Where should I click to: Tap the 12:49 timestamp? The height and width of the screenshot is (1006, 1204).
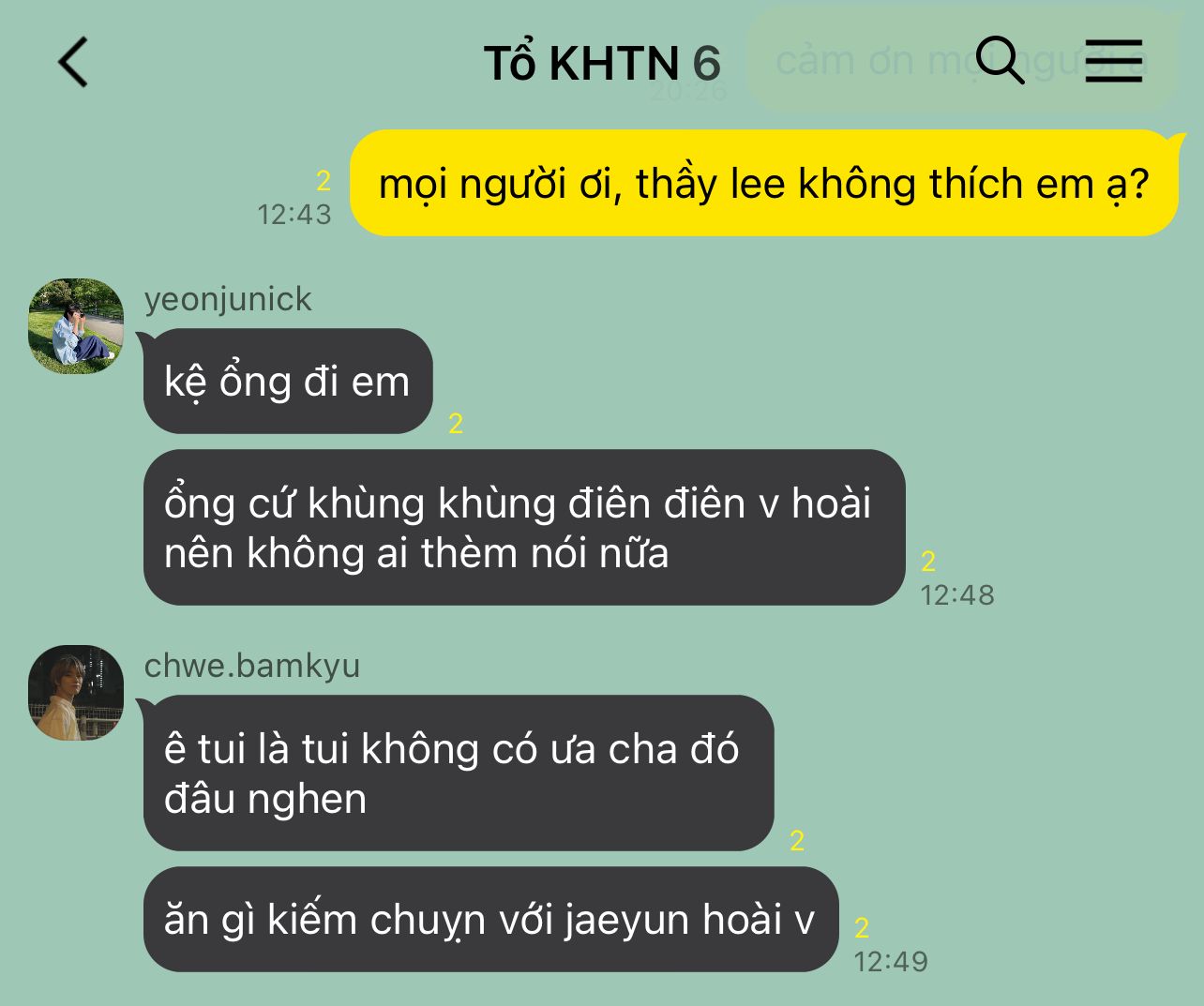pos(891,962)
